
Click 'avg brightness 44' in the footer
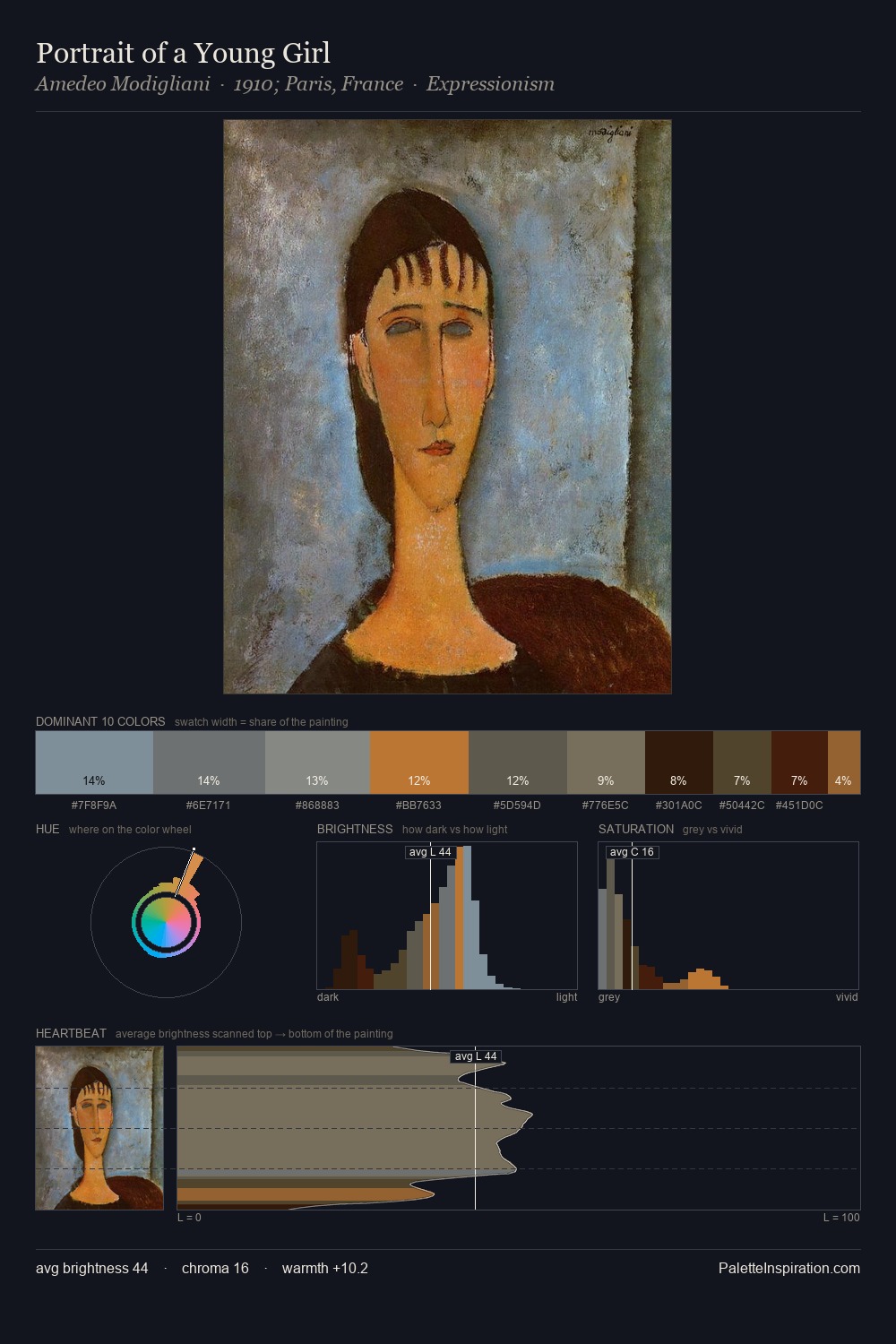[x=92, y=1268]
